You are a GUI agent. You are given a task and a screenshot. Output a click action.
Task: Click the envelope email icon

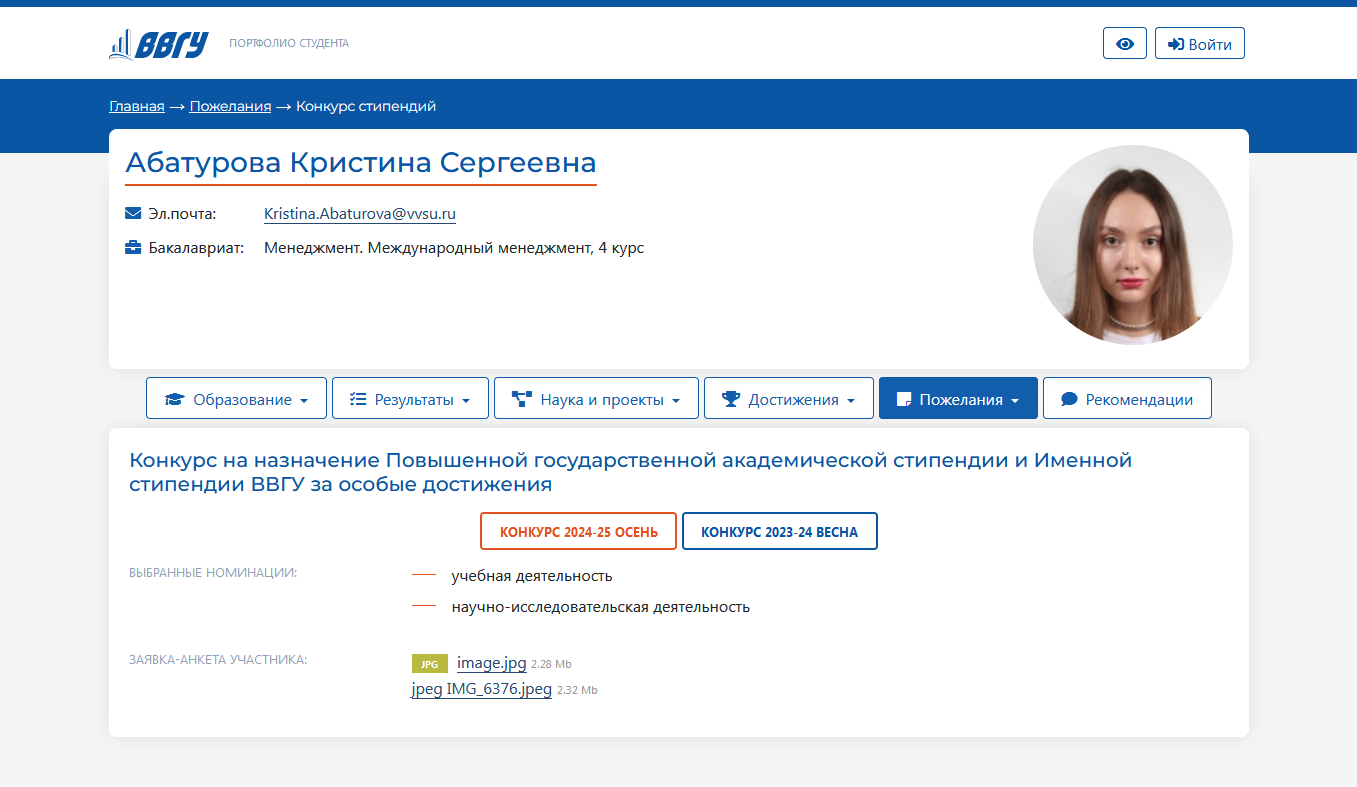(133, 214)
